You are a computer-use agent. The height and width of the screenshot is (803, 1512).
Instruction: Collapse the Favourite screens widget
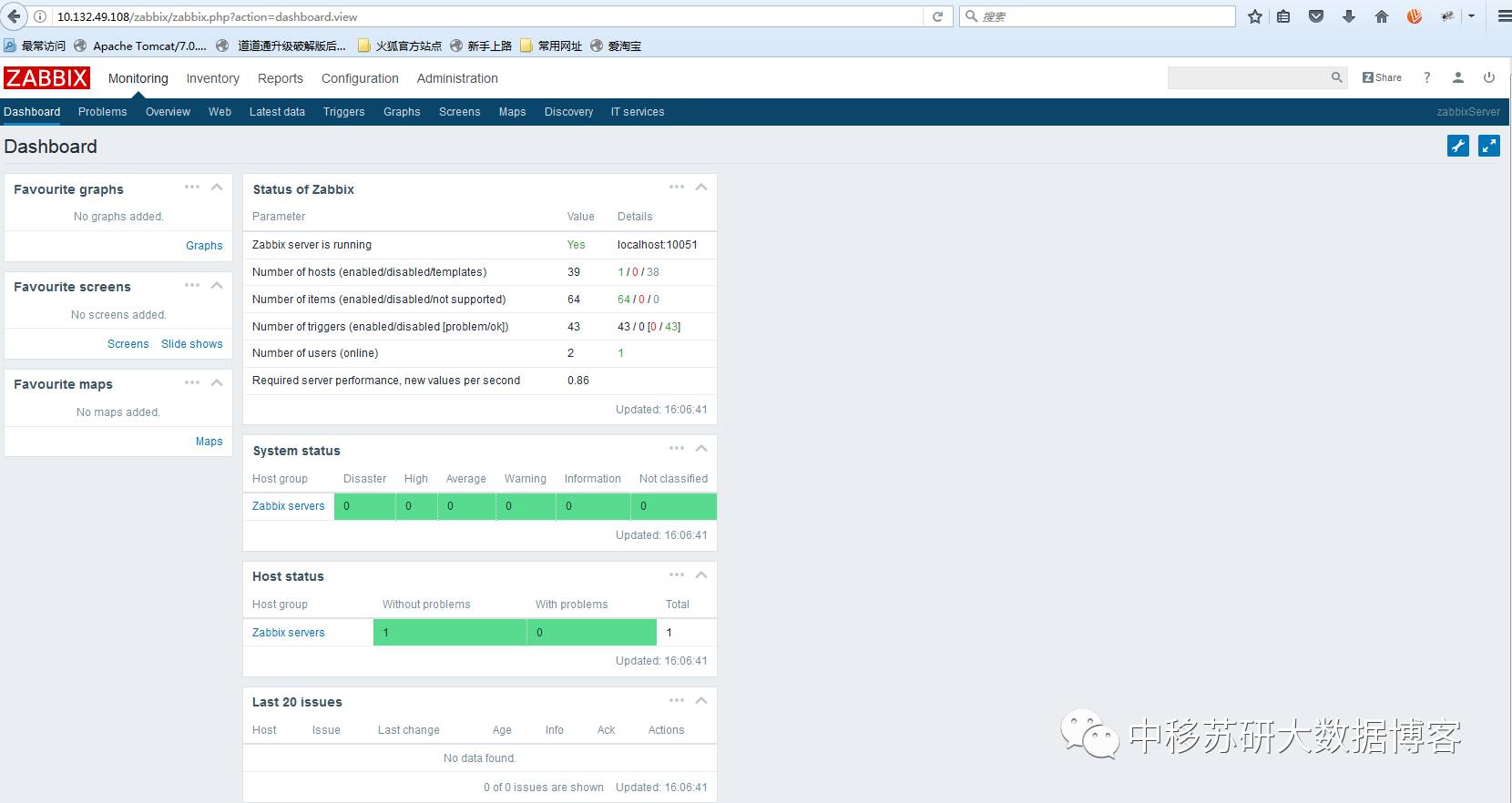pos(217,285)
